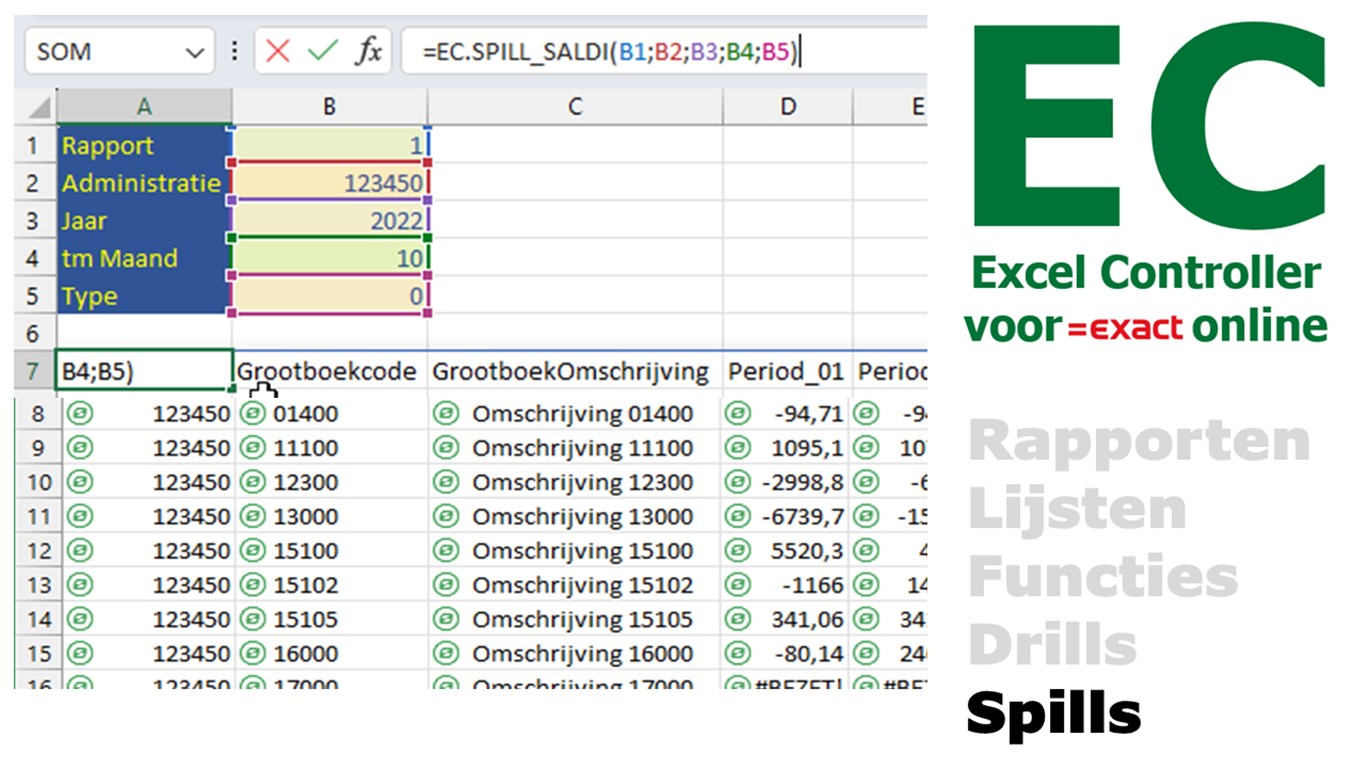Screen dimensions: 1366x768
Task: Click the Functies heading on the right
Action: click(x=1103, y=576)
